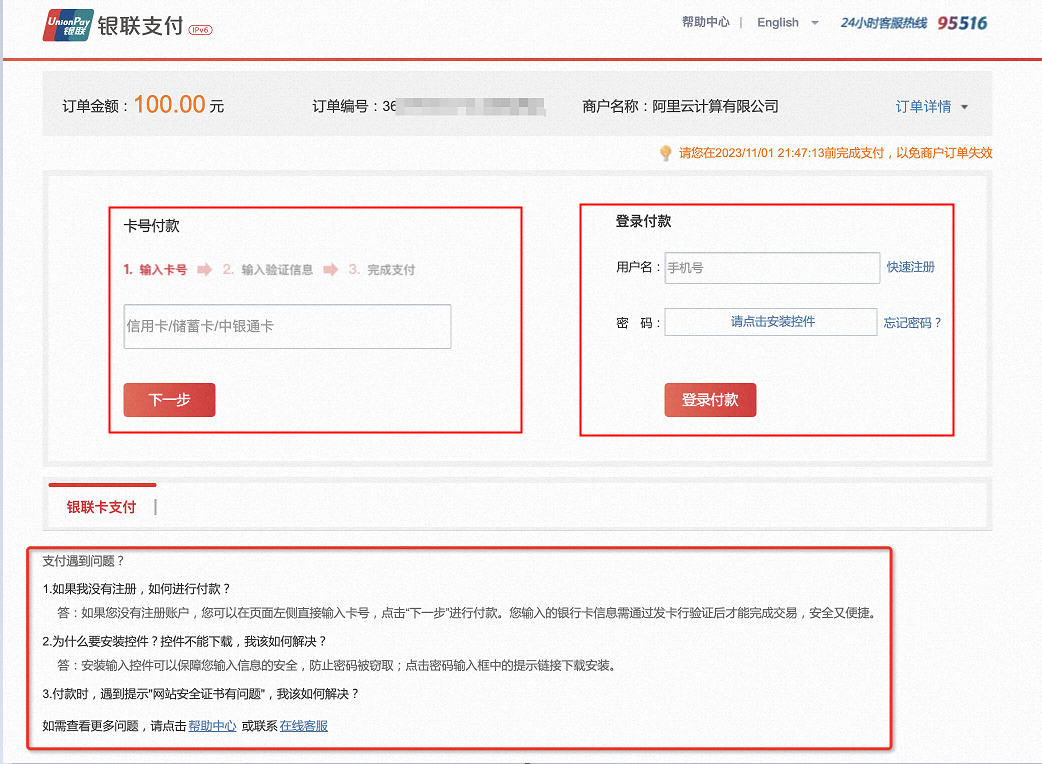Click the arrow between steps 1 and 2
The width and height of the screenshot is (1042, 764).
point(205,270)
